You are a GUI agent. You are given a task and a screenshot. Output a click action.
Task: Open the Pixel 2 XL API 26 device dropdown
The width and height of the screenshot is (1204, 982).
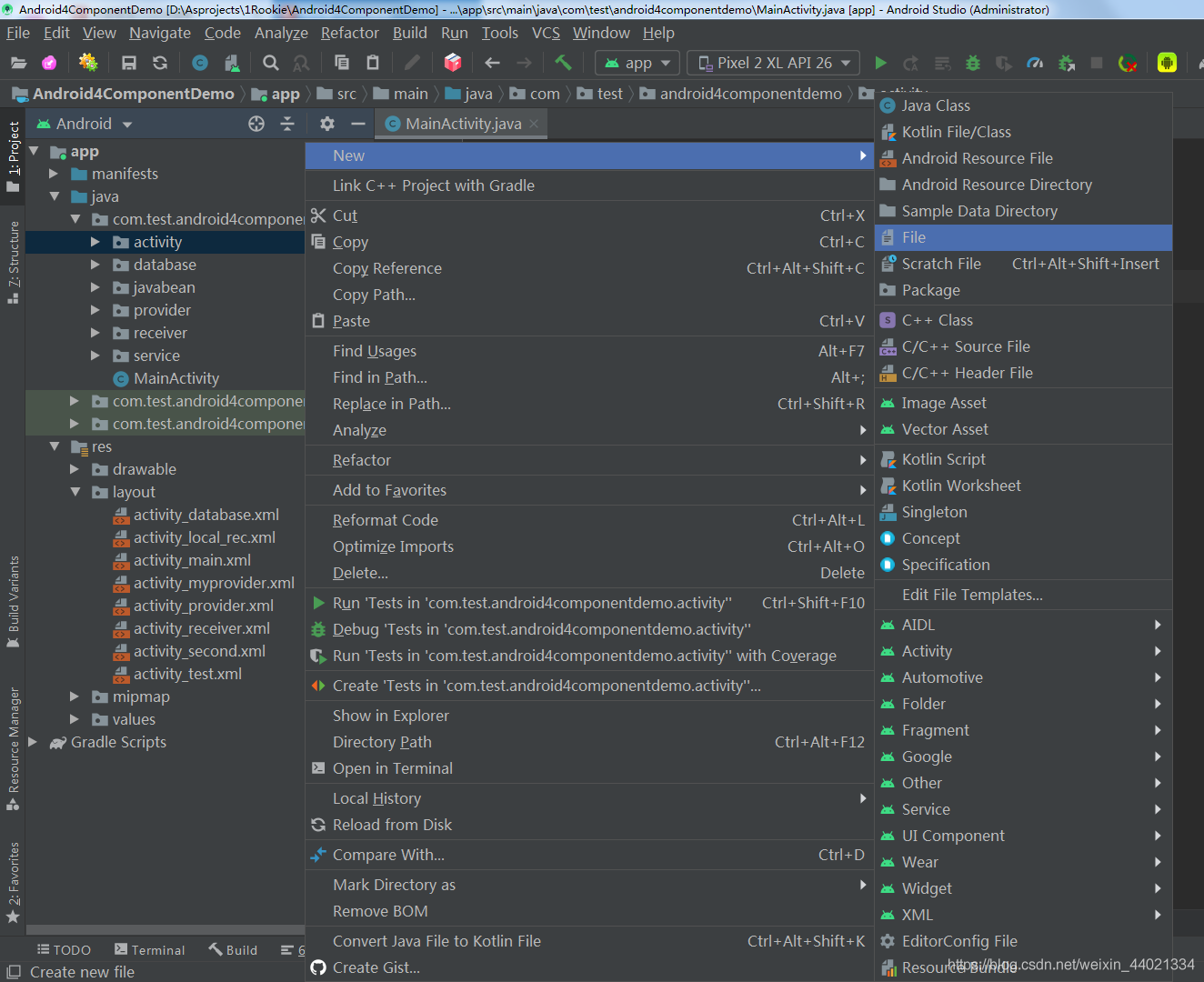click(774, 63)
